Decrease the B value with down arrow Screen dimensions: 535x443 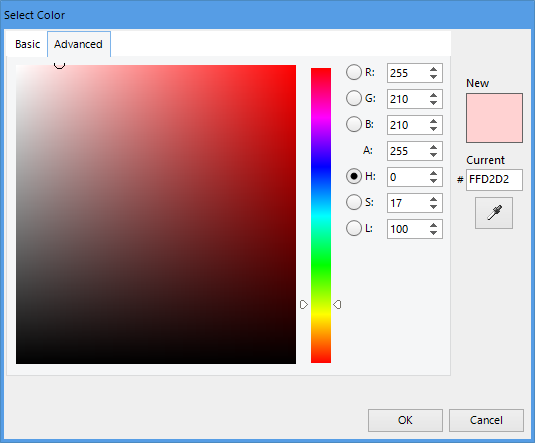click(433, 129)
